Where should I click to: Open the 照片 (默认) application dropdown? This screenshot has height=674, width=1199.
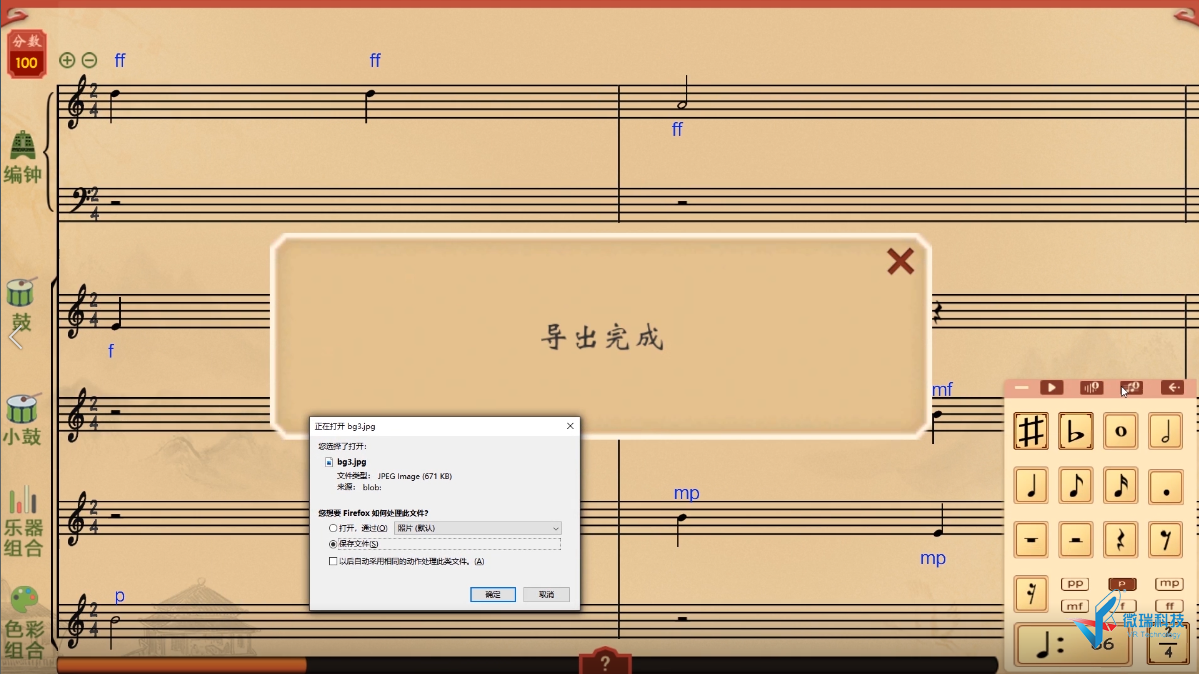478,528
